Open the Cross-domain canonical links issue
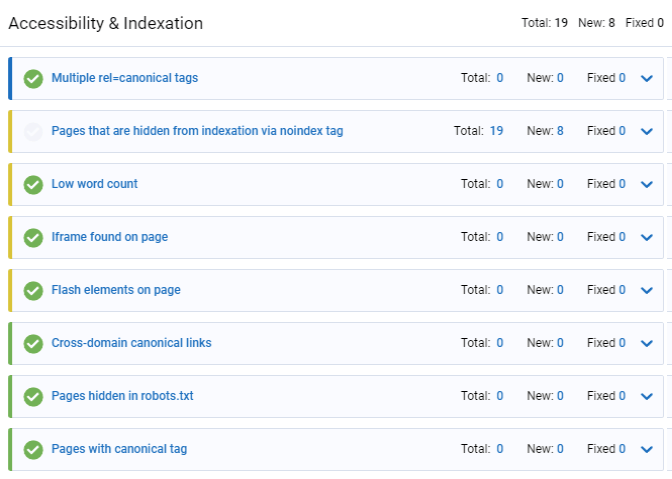672x479 pixels. [131, 343]
